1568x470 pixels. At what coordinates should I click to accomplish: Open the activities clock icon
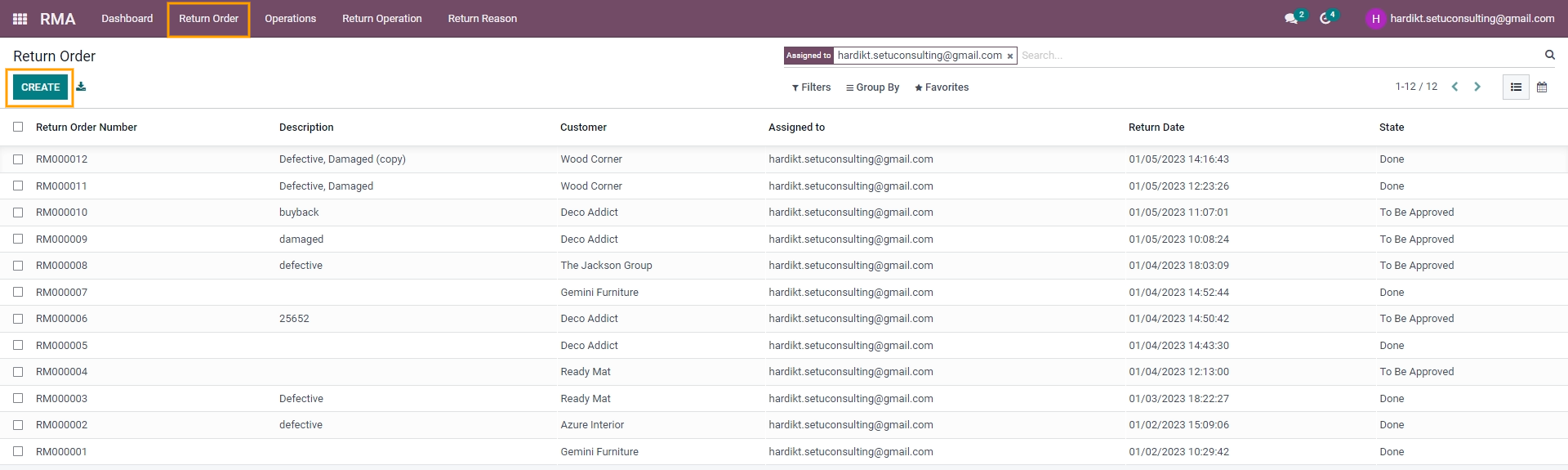point(1325,19)
